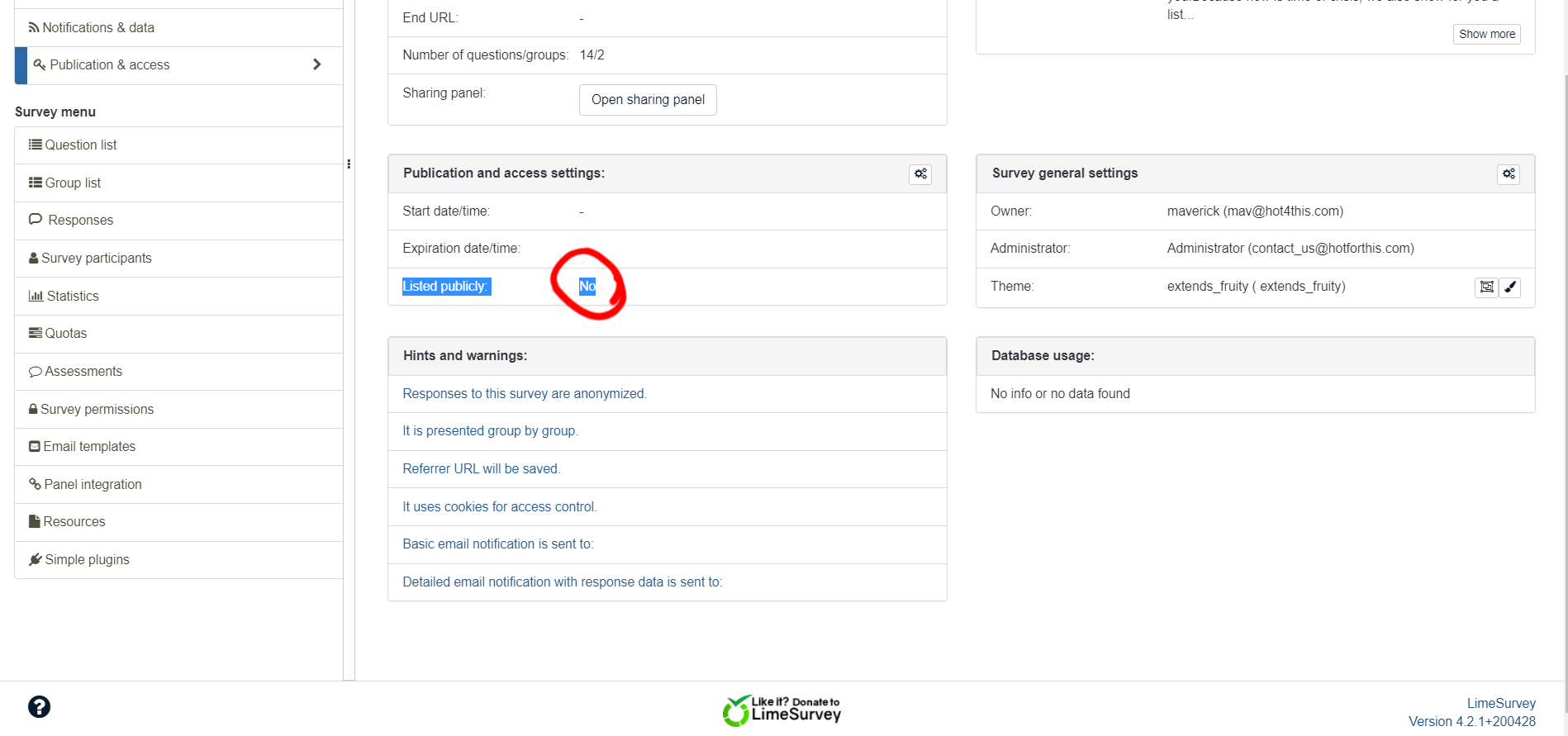Open Survey permissions page
Screen dimensions: 1568x736
pos(178,409)
